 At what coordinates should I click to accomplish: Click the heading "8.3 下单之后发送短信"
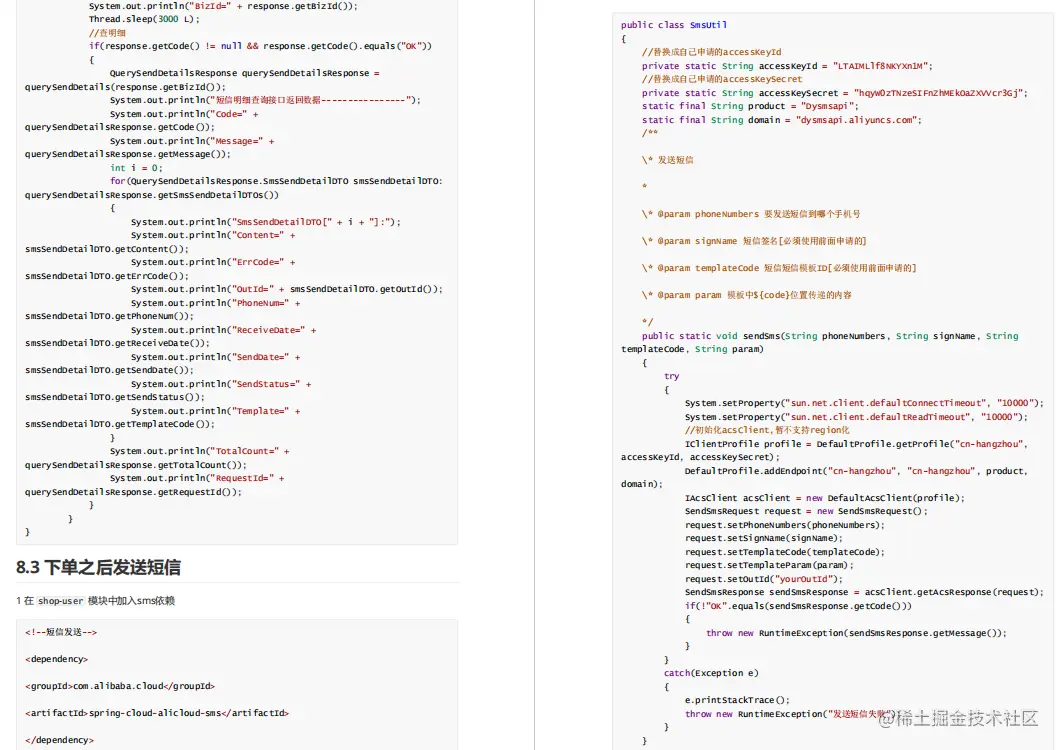point(99,567)
